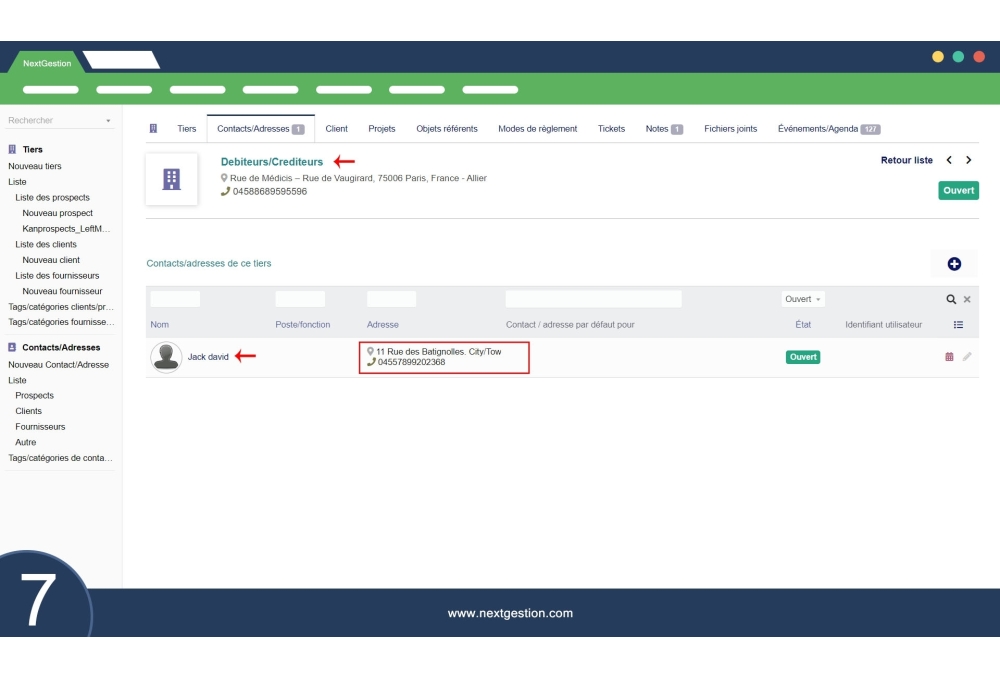Click Jack david's avatar thumbnail
This screenshot has height=679, width=1000.
pyautogui.click(x=167, y=357)
